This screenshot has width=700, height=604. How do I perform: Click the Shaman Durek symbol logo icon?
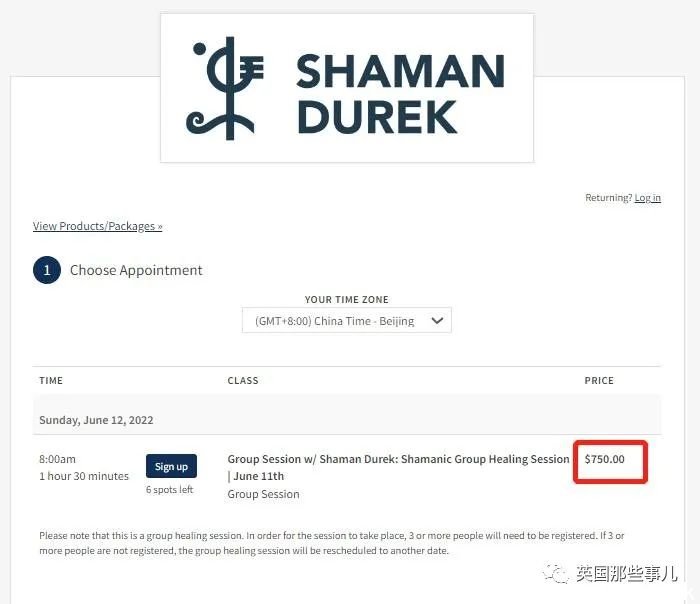coord(225,88)
